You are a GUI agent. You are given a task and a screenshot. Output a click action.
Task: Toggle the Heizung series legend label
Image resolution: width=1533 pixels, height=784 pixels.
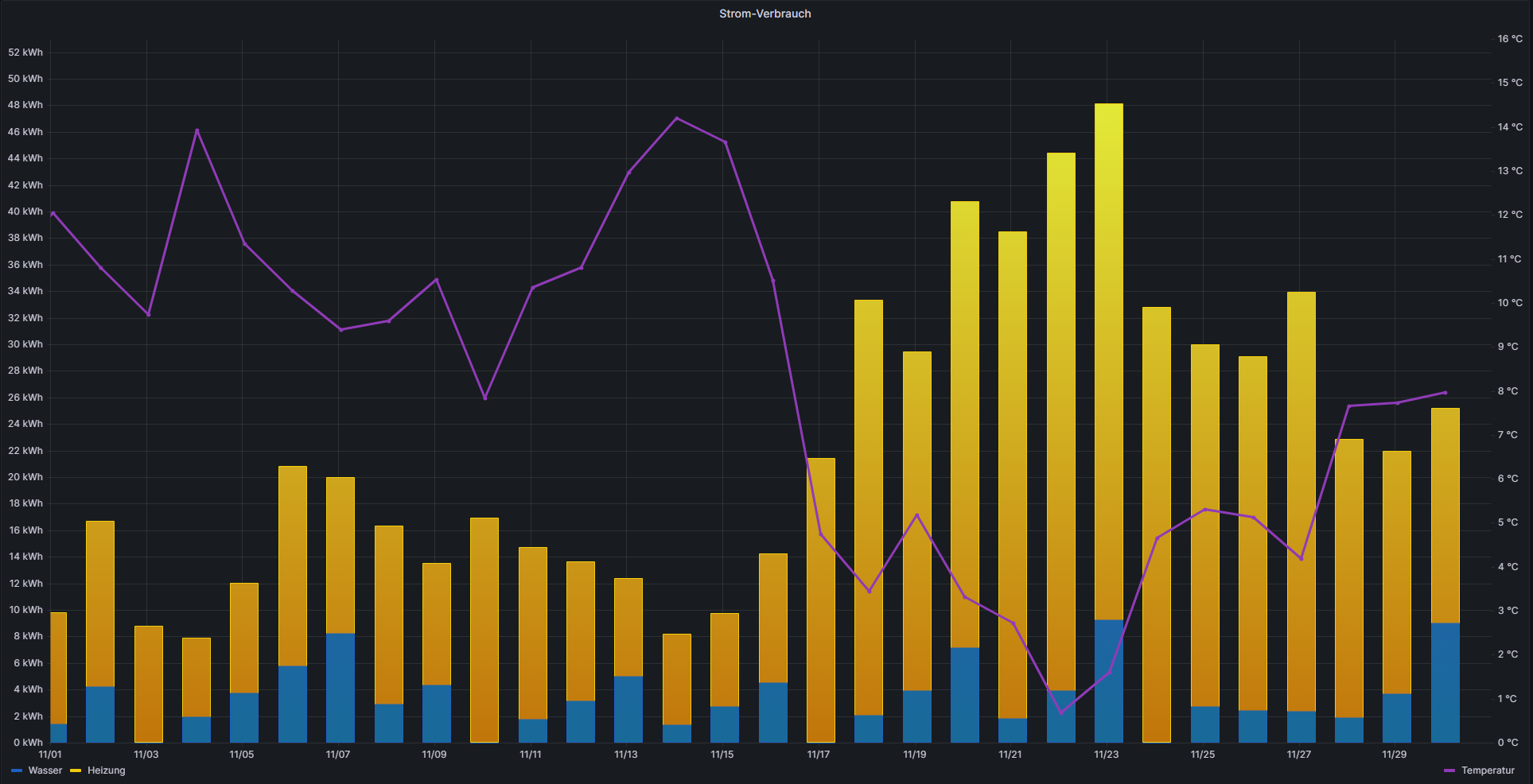coord(107,770)
